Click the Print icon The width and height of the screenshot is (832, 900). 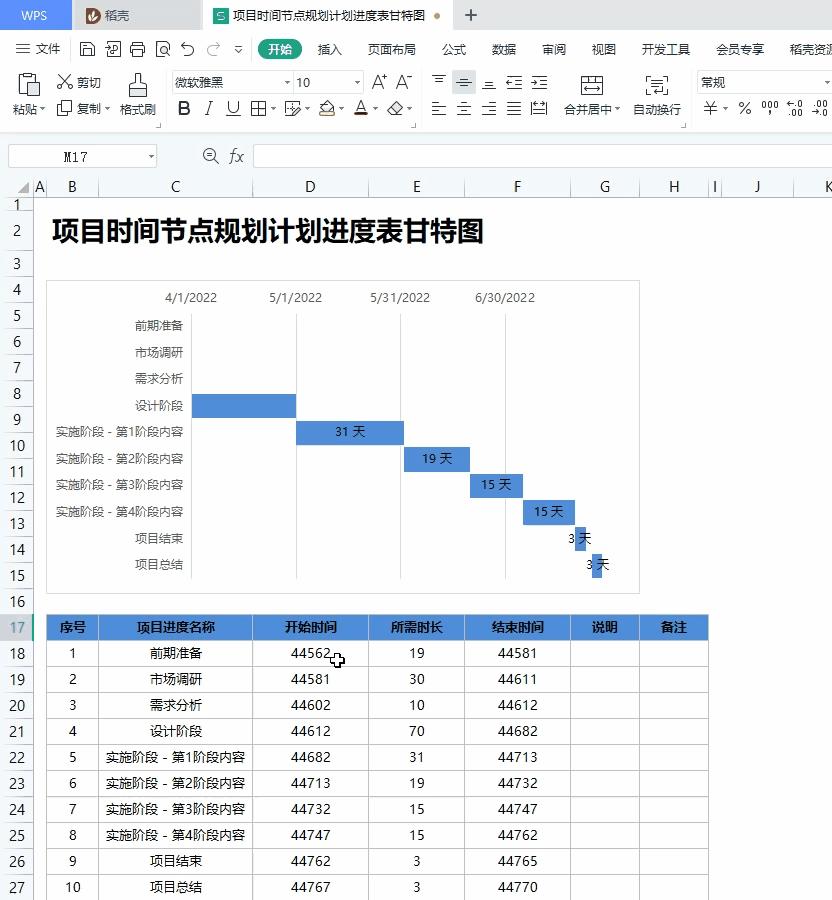[137, 48]
